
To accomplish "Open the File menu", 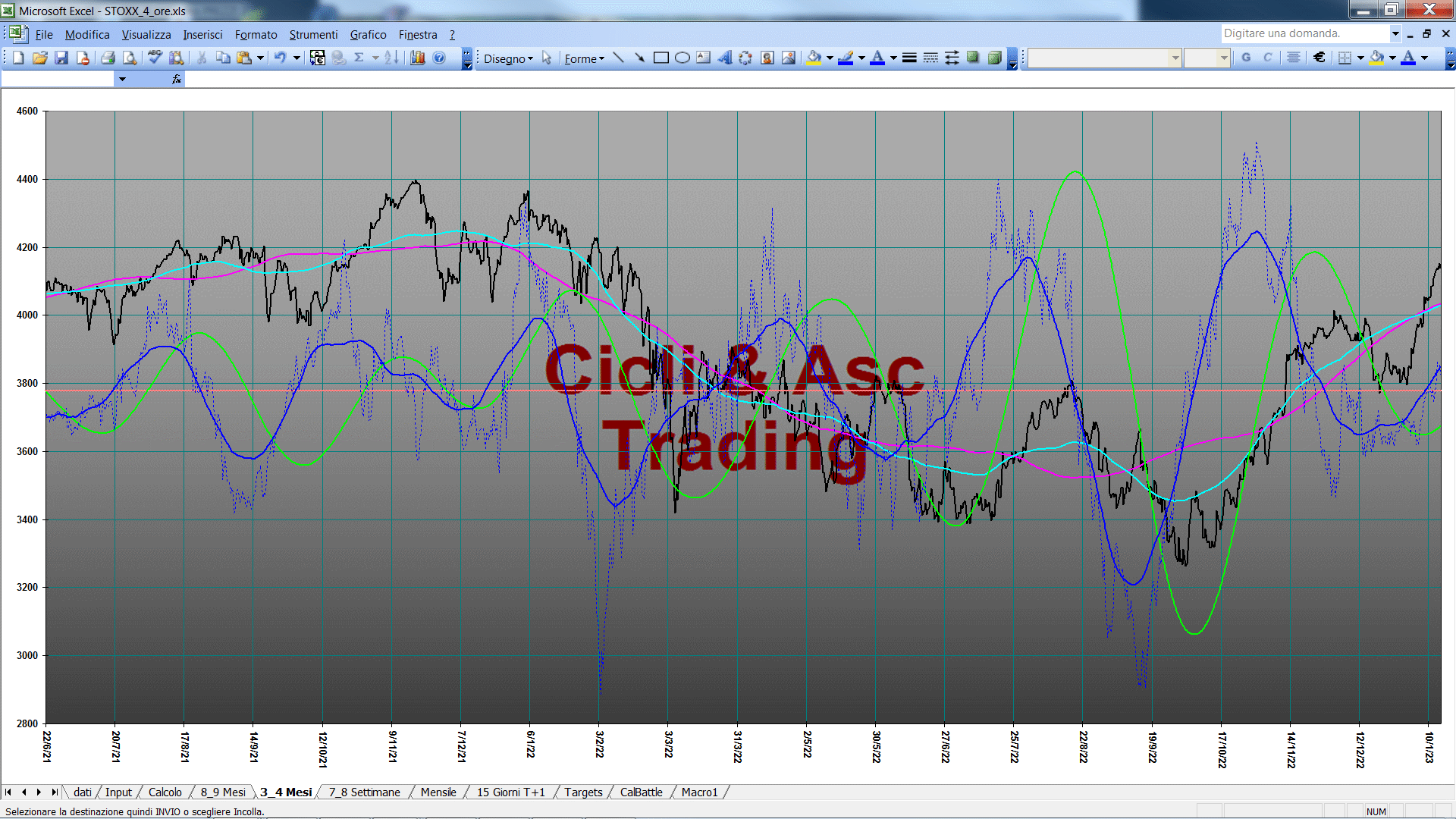I will (44, 34).
